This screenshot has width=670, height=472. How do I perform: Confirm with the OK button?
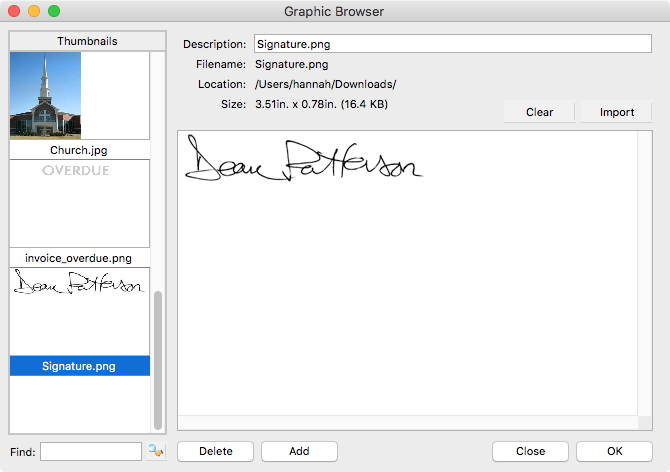(x=614, y=451)
